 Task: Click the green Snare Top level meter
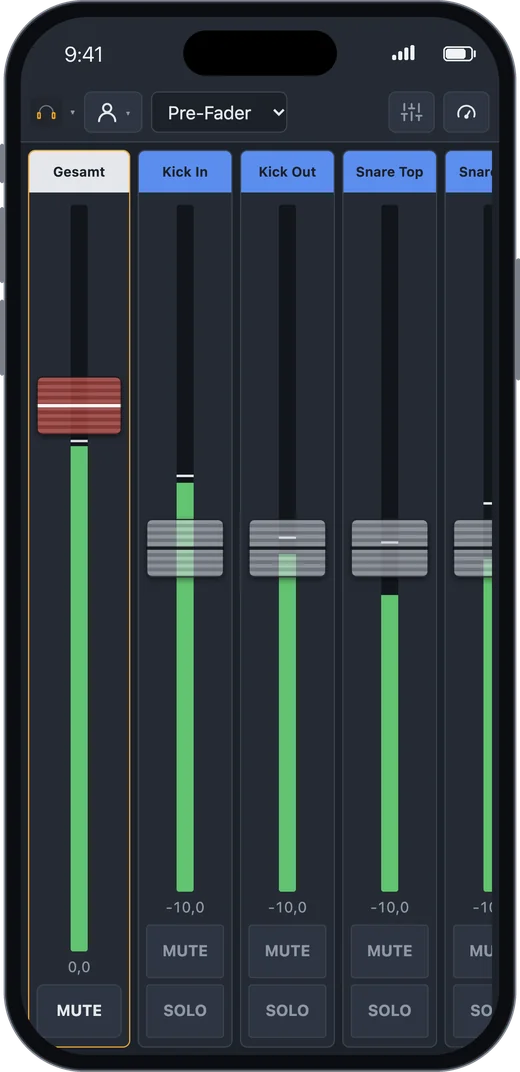[389, 743]
